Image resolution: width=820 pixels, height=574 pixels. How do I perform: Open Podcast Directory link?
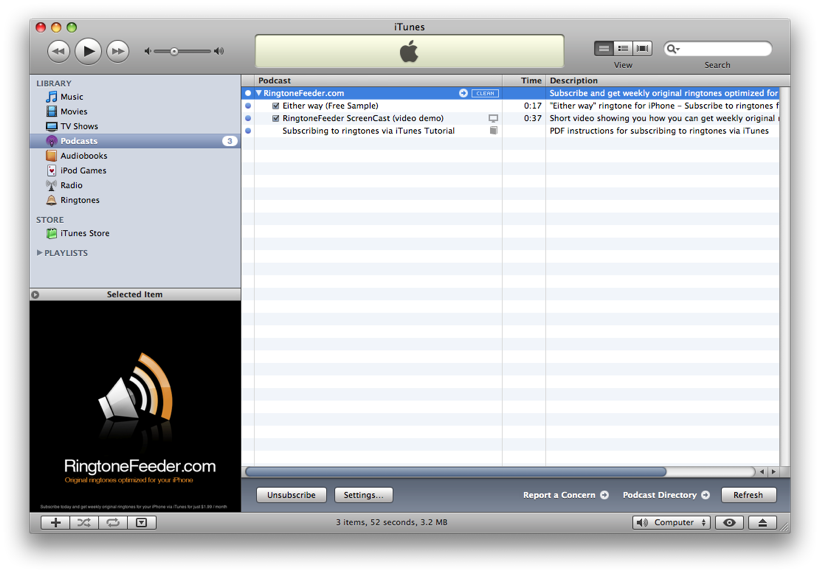click(x=666, y=495)
